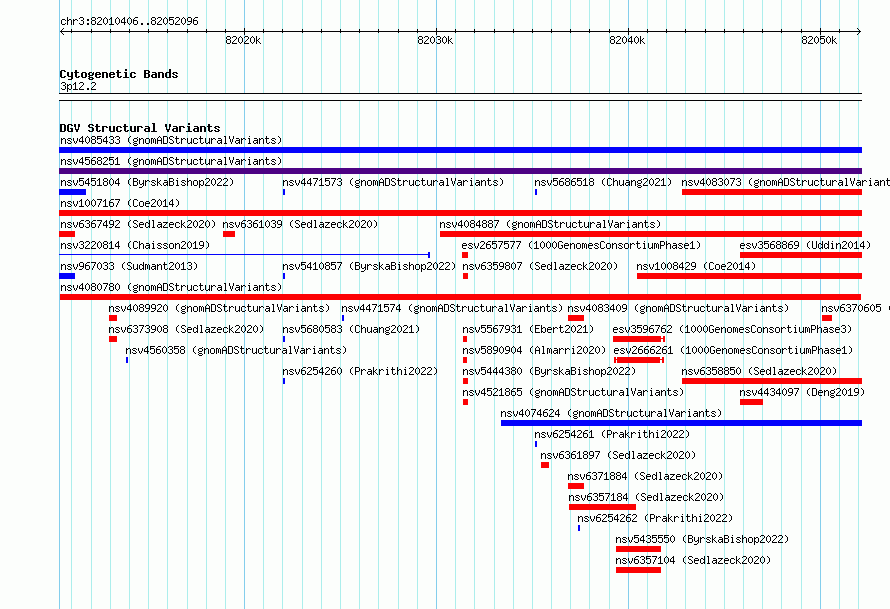890x609 pixels.
Task: Open nsv6254262 Prakrithi2022 label
Action: (655, 518)
